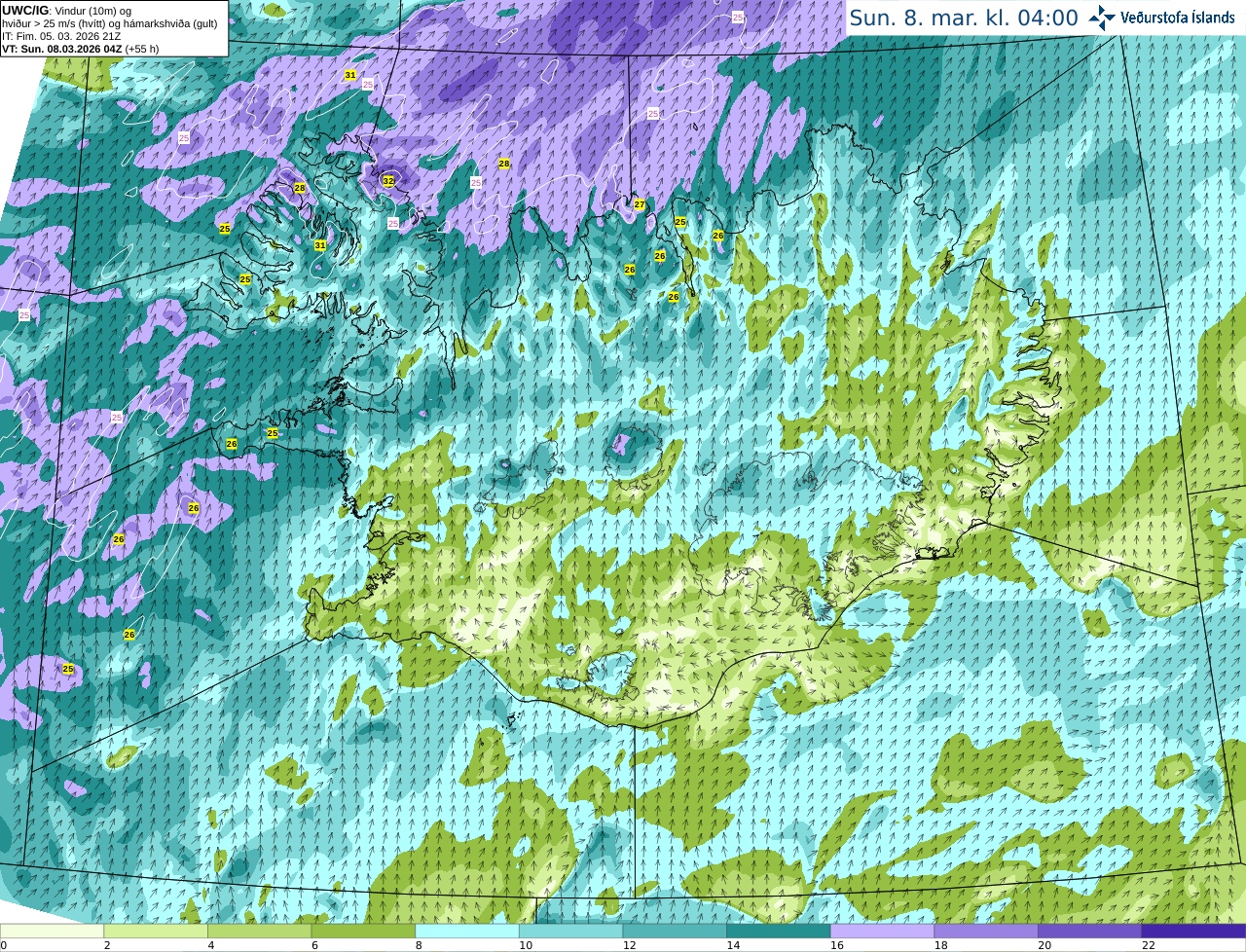
Task: Click the yellow max gust label 32
Action: [x=388, y=181]
